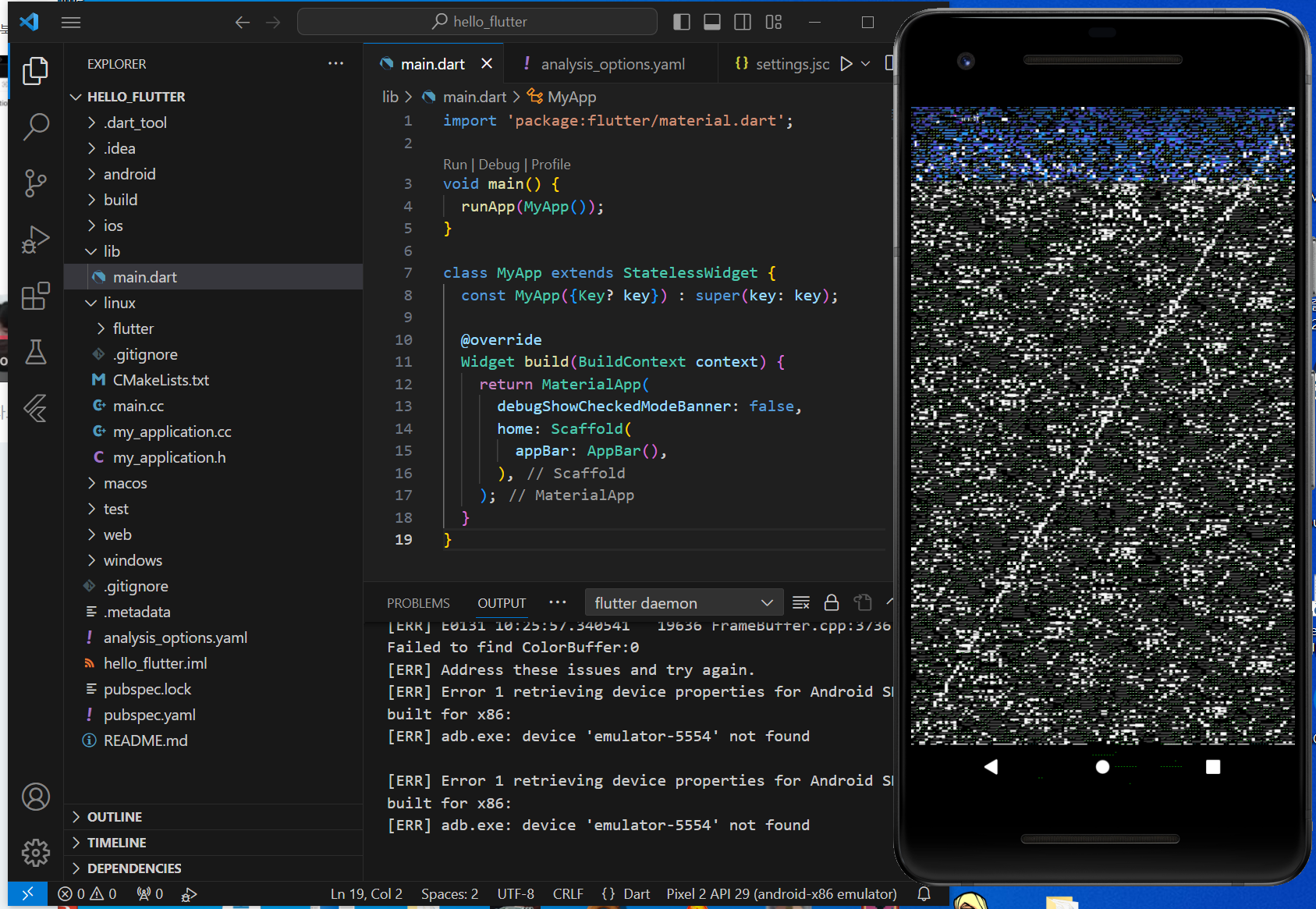Open output log in editor

point(862,603)
